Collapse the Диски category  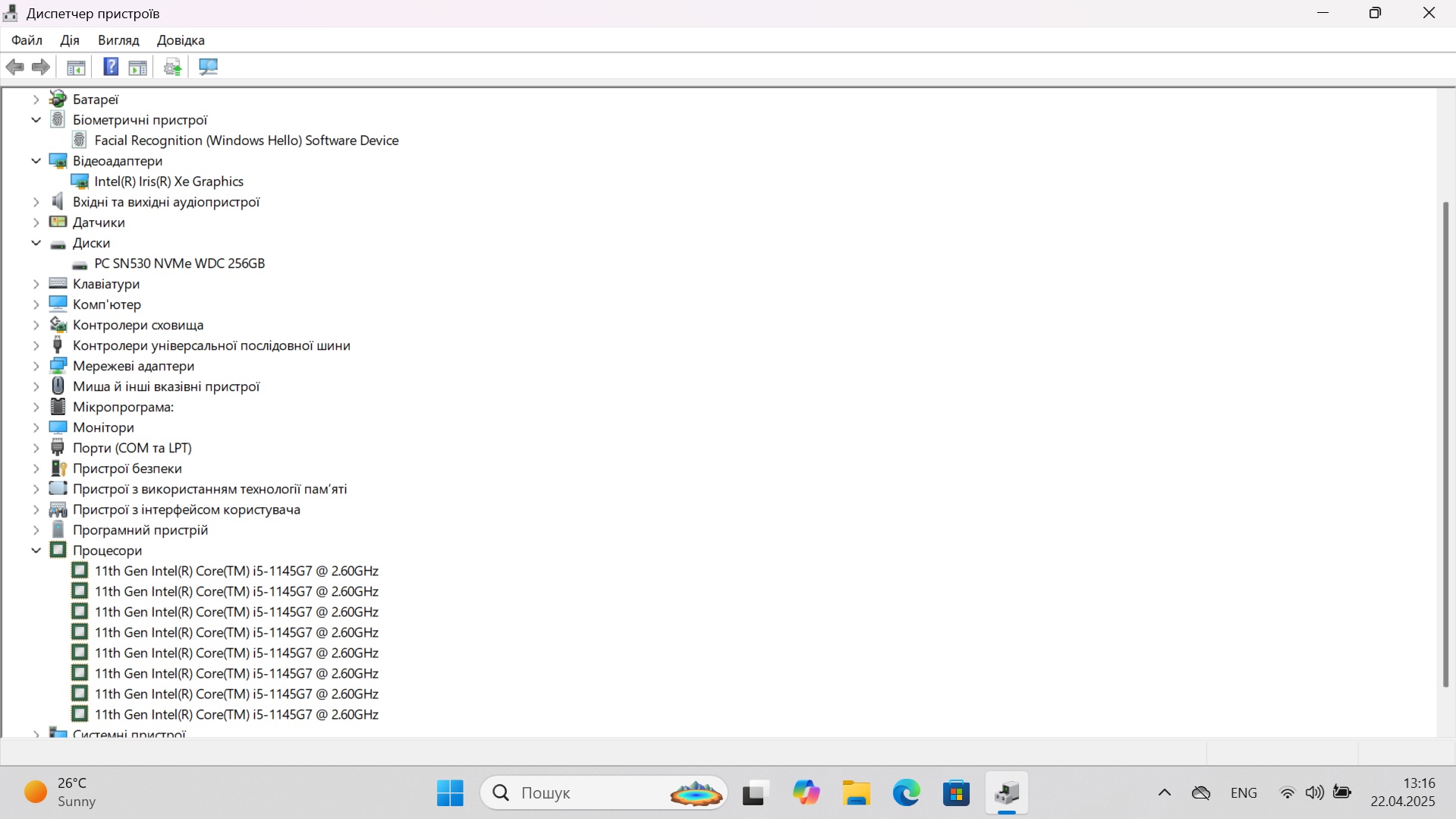[36, 243]
